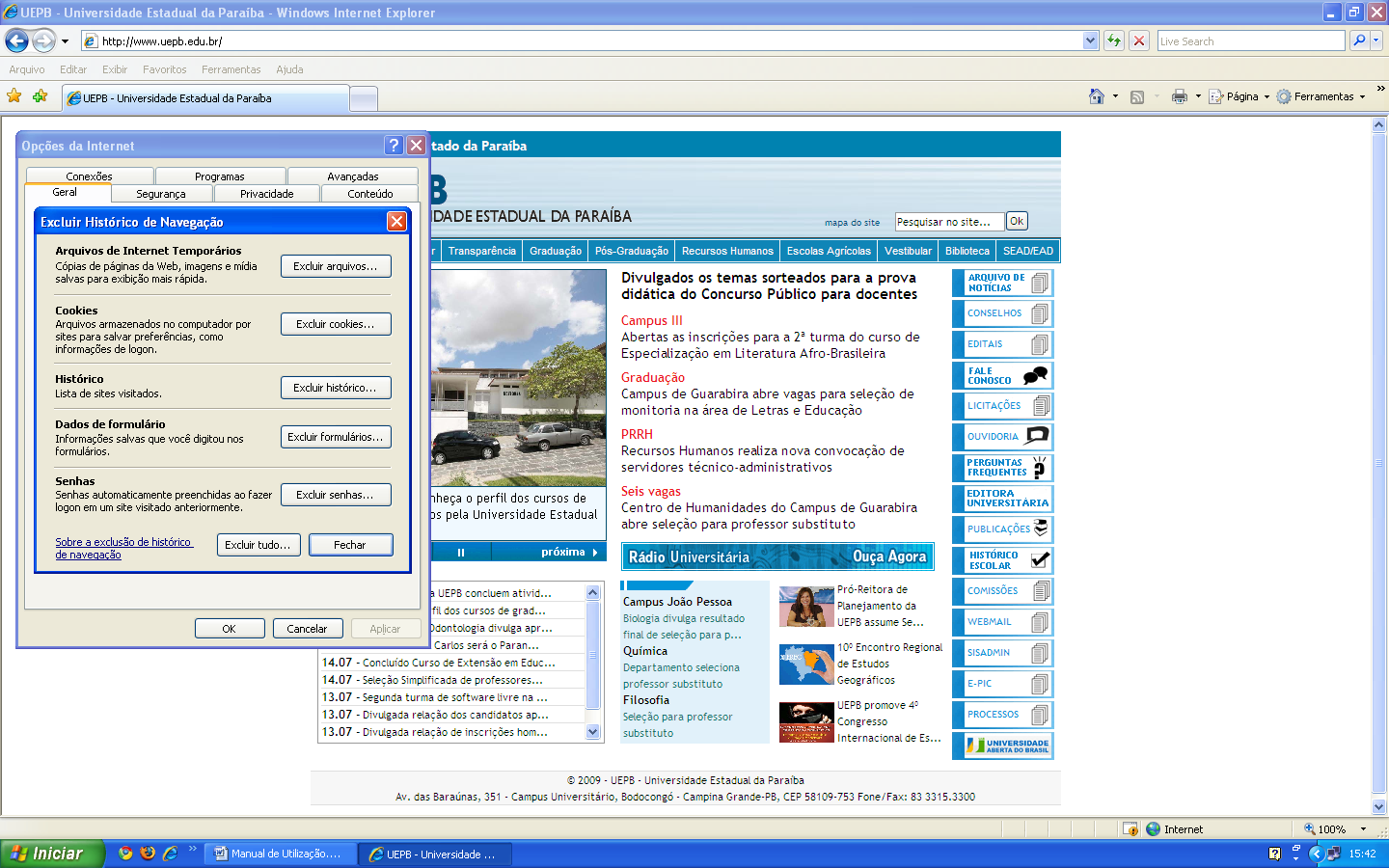Click the Live Search magnifier icon

tap(1359, 41)
